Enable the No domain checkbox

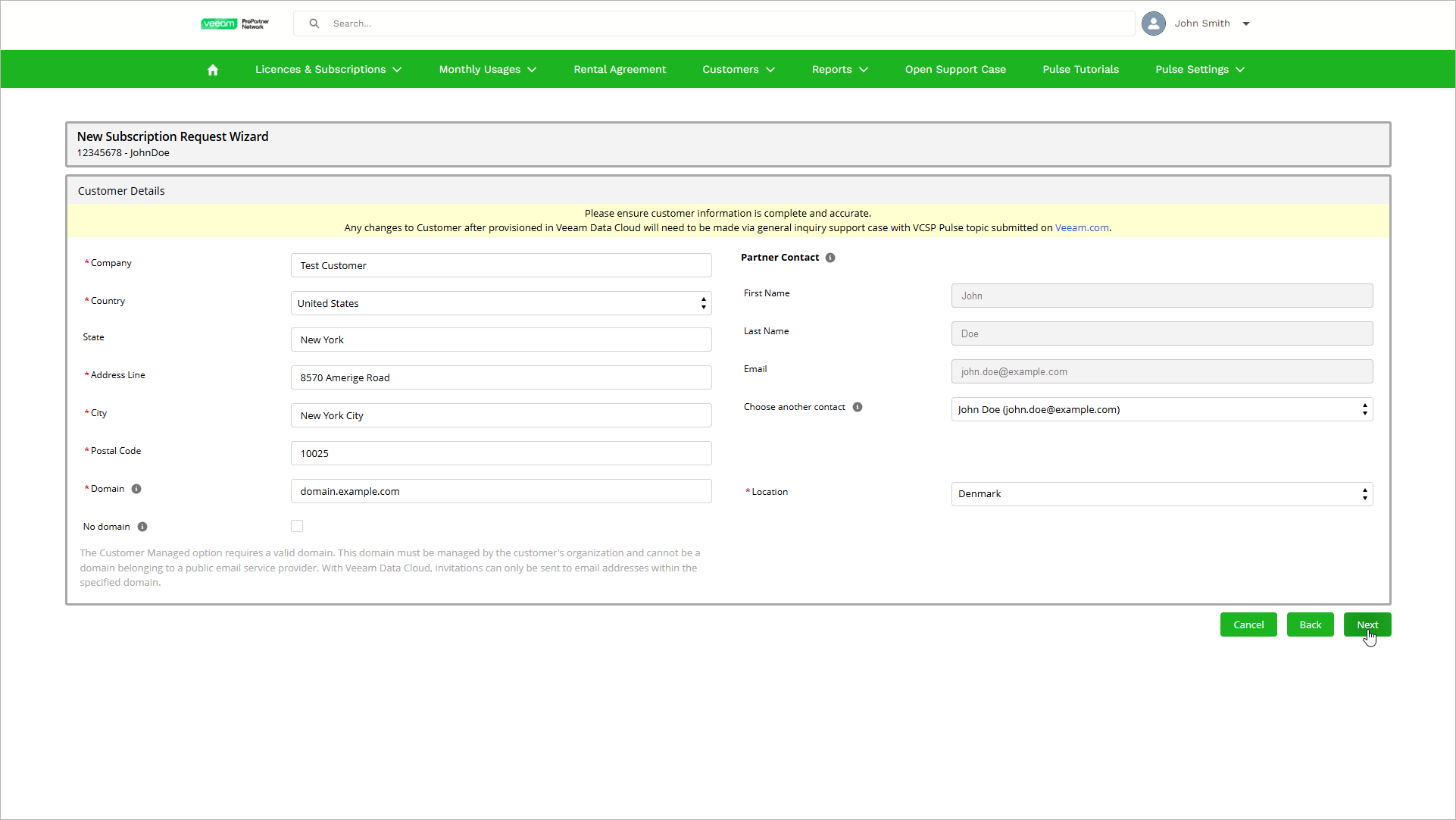(x=297, y=526)
